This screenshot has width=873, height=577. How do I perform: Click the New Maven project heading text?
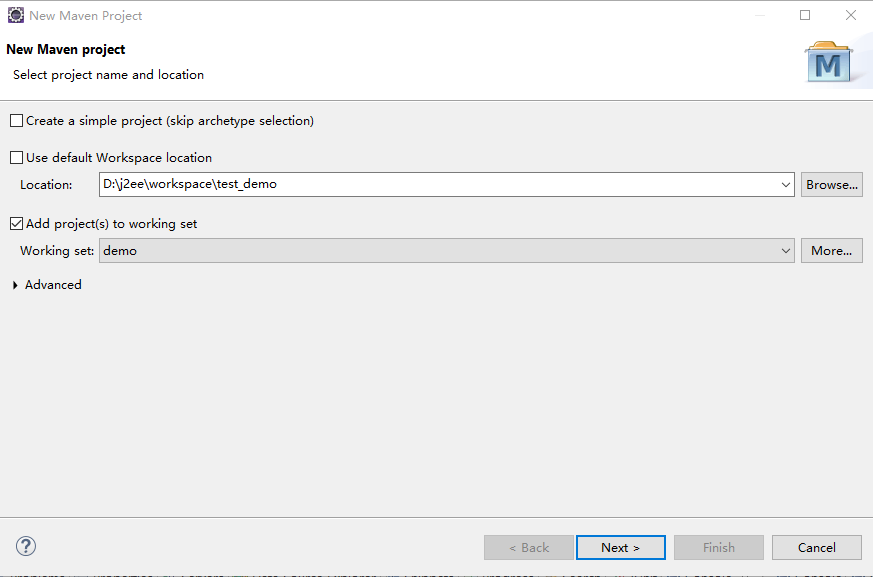[66, 50]
